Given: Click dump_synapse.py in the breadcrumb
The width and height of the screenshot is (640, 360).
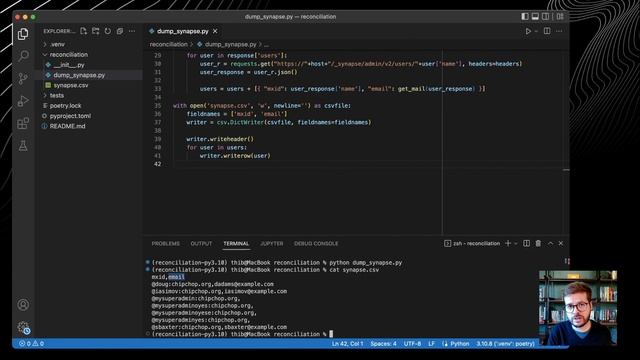Looking at the screenshot, I should tap(231, 44).
